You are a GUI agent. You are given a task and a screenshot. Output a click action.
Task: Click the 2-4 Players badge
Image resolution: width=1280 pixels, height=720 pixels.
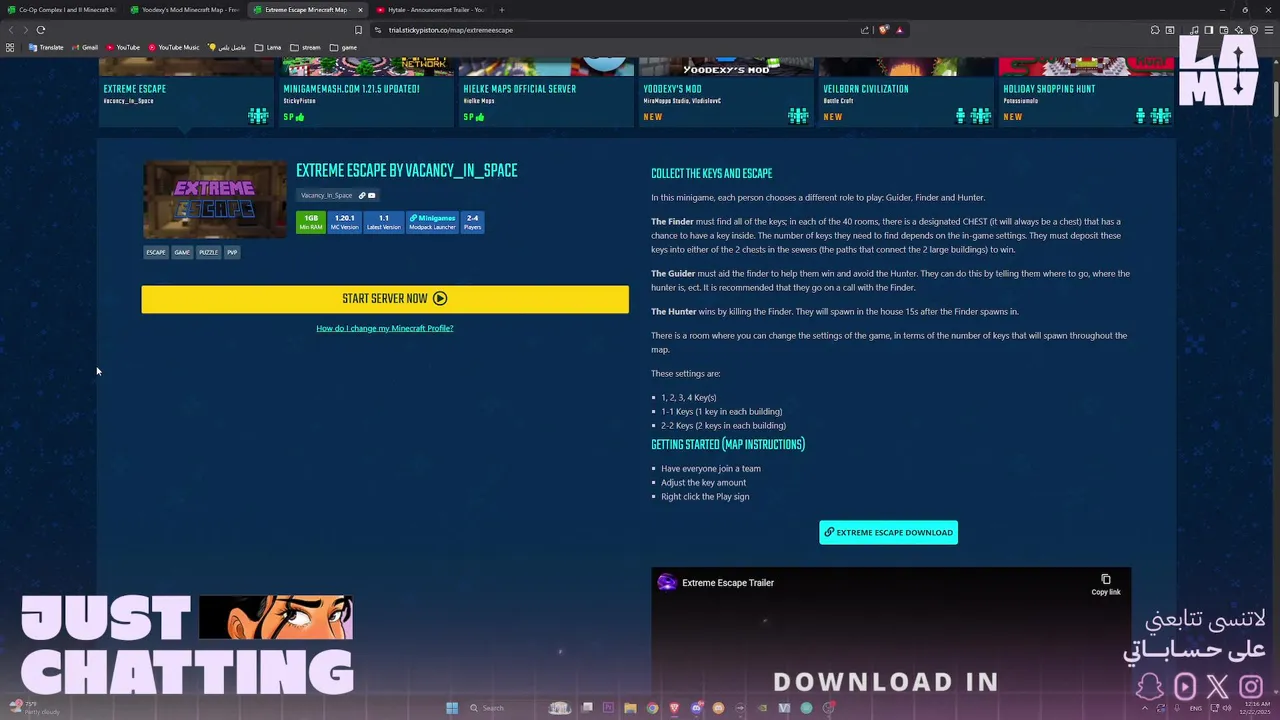472,222
